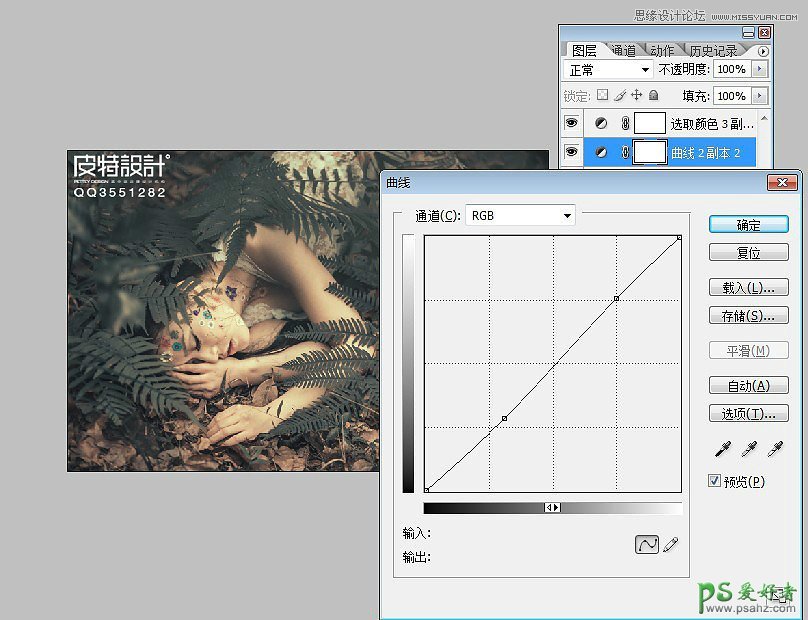Select the white point eyedropper
The height and width of the screenshot is (620, 808).
pos(773,449)
